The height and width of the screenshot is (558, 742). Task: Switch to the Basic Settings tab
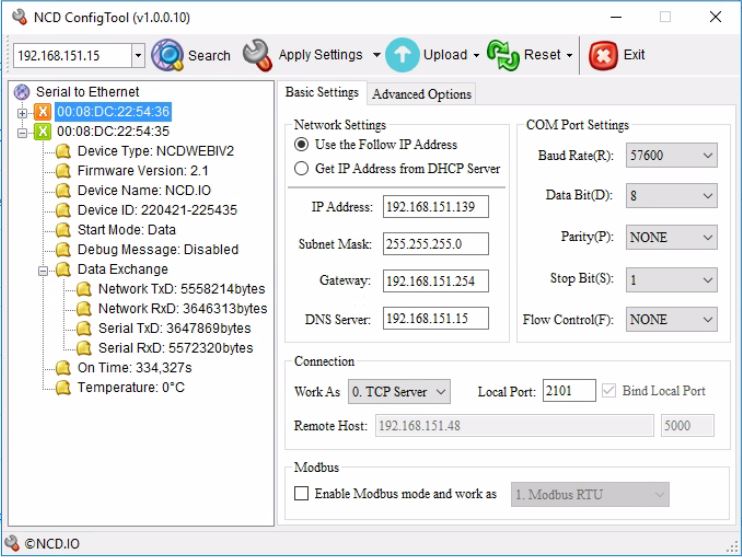[322, 92]
